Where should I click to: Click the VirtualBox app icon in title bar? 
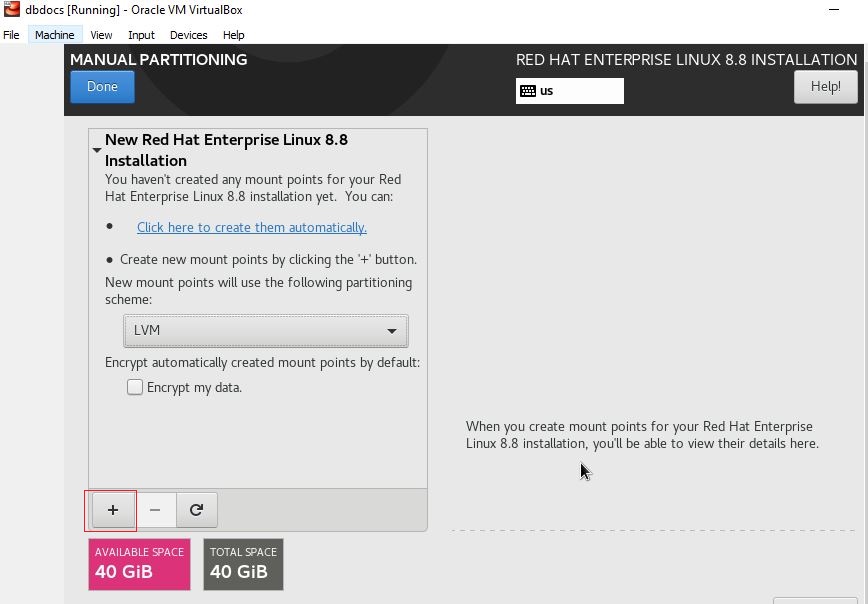12,9
